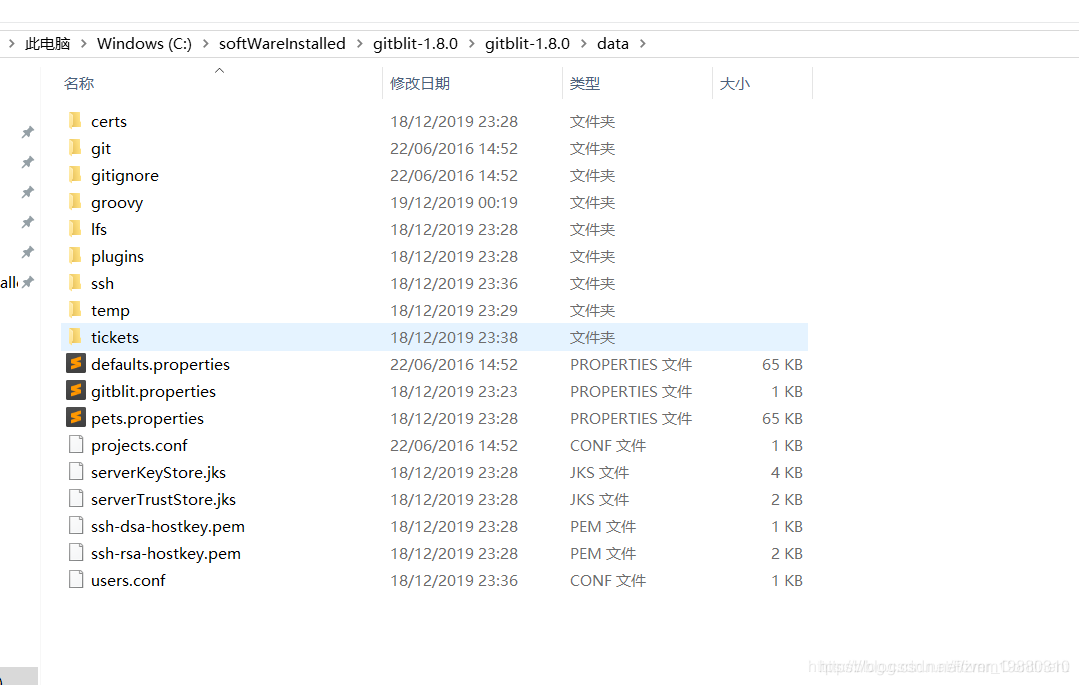Expand the chevron after Windows (C:)

click(x=205, y=44)
